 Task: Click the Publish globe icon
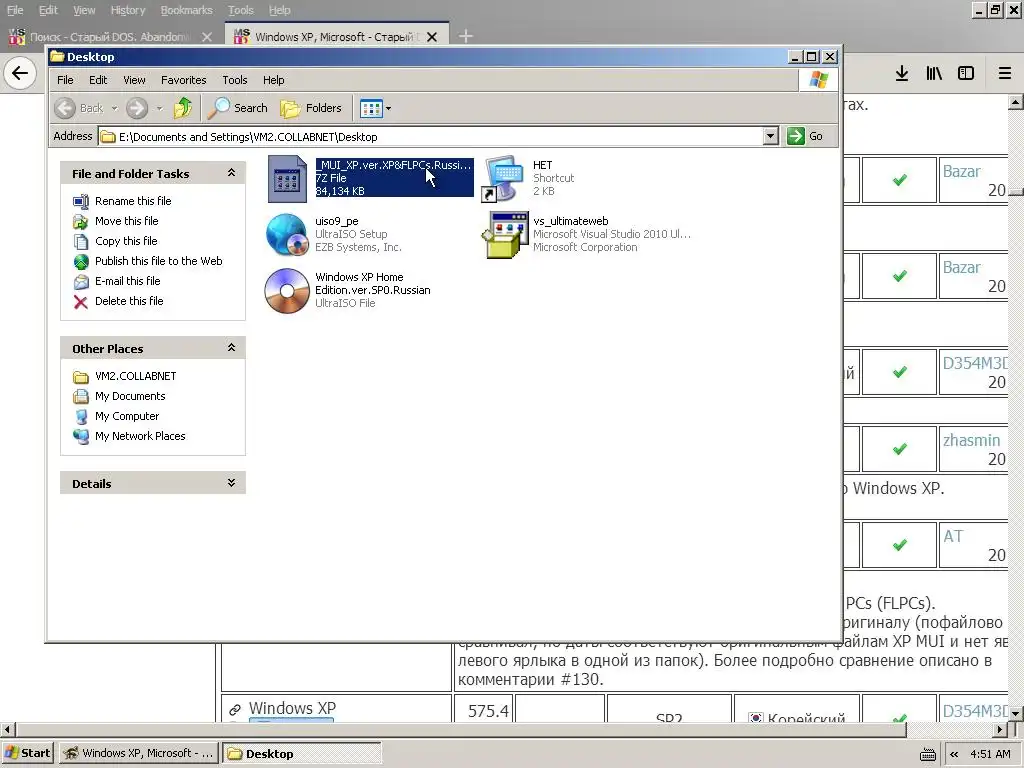coord(80,261)
